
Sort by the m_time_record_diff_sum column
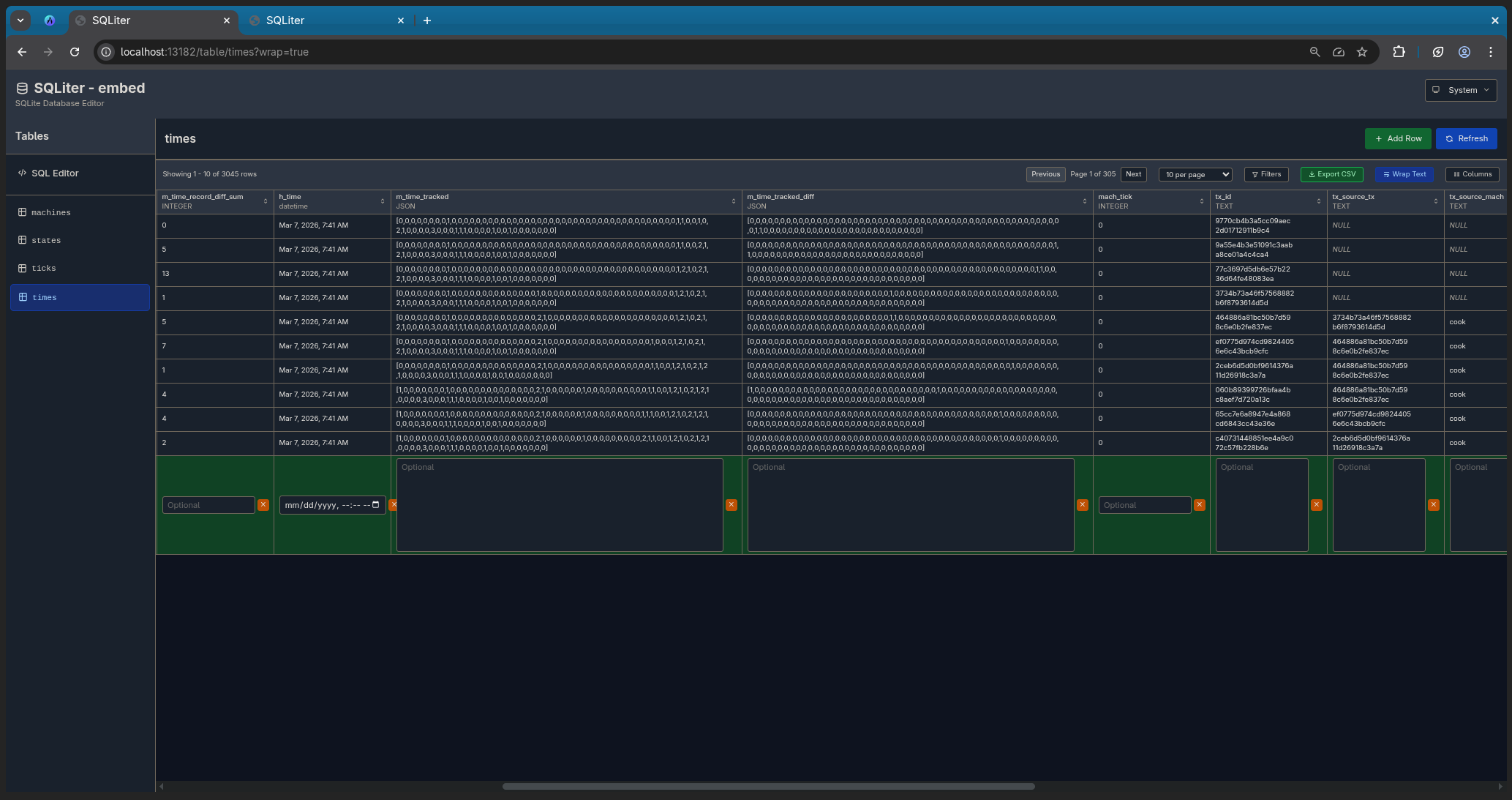coord(266,201)
